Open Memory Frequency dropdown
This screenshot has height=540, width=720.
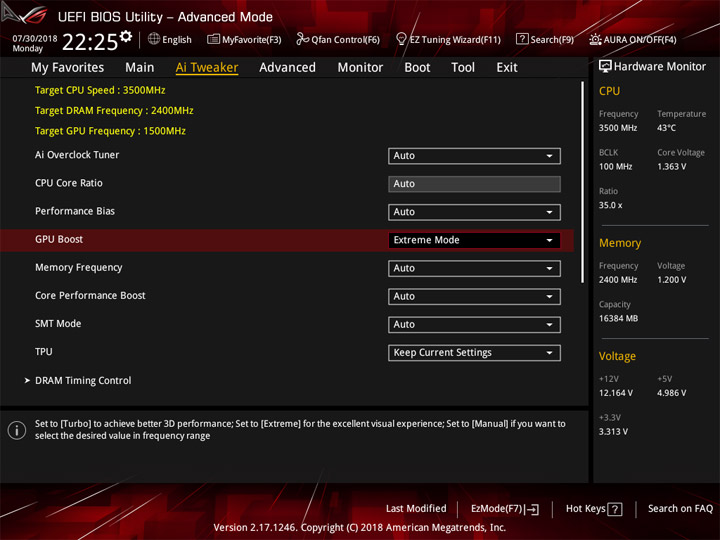pyautogui.click(x=474, y=268)
